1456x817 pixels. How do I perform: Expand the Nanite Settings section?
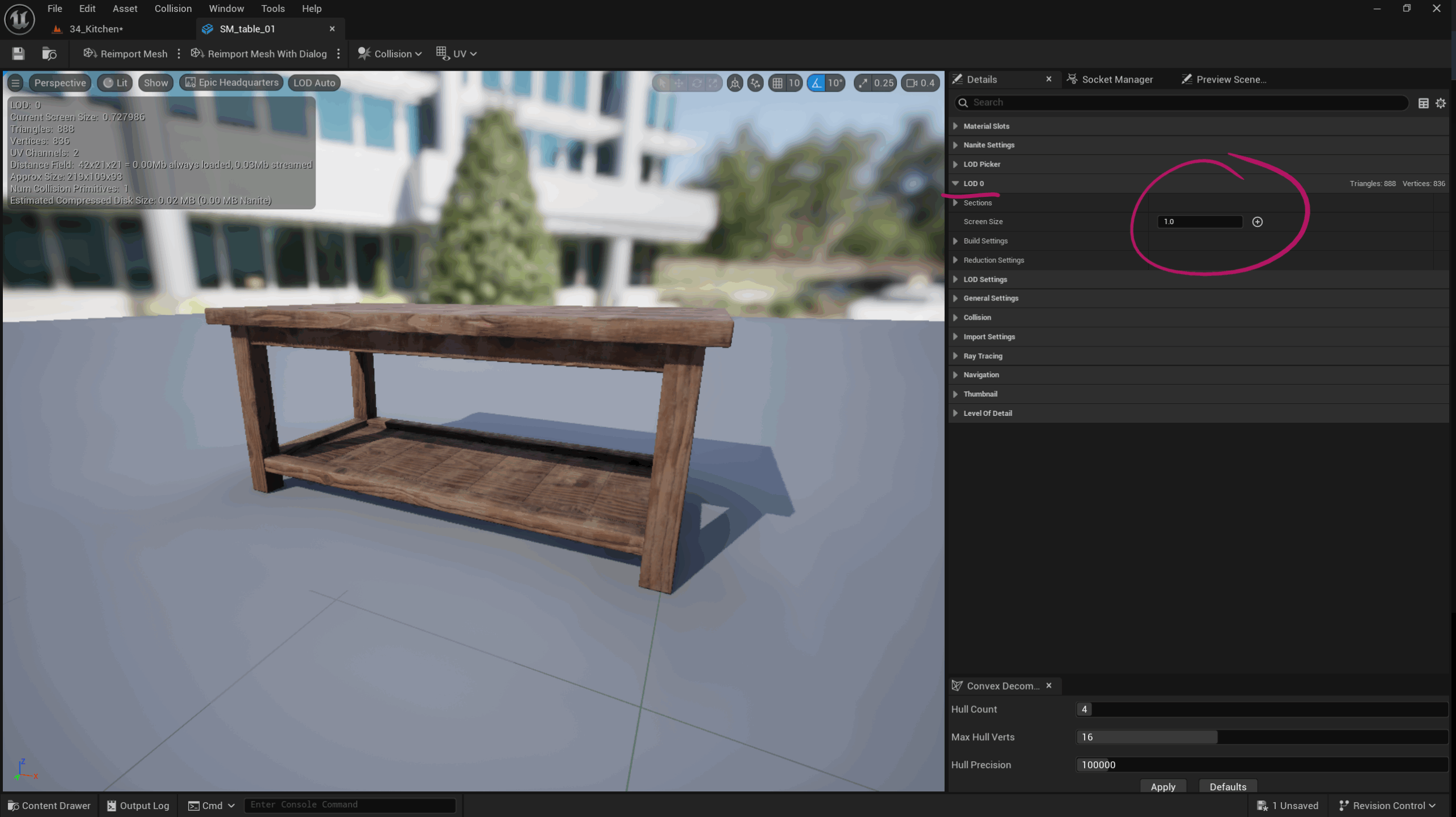(x=955, y=145)
